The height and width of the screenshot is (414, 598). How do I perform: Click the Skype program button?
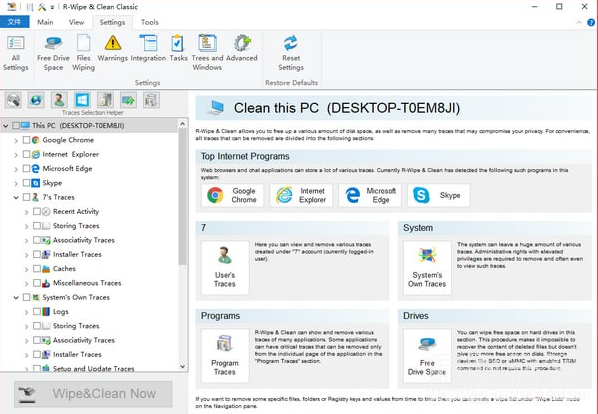438,195
